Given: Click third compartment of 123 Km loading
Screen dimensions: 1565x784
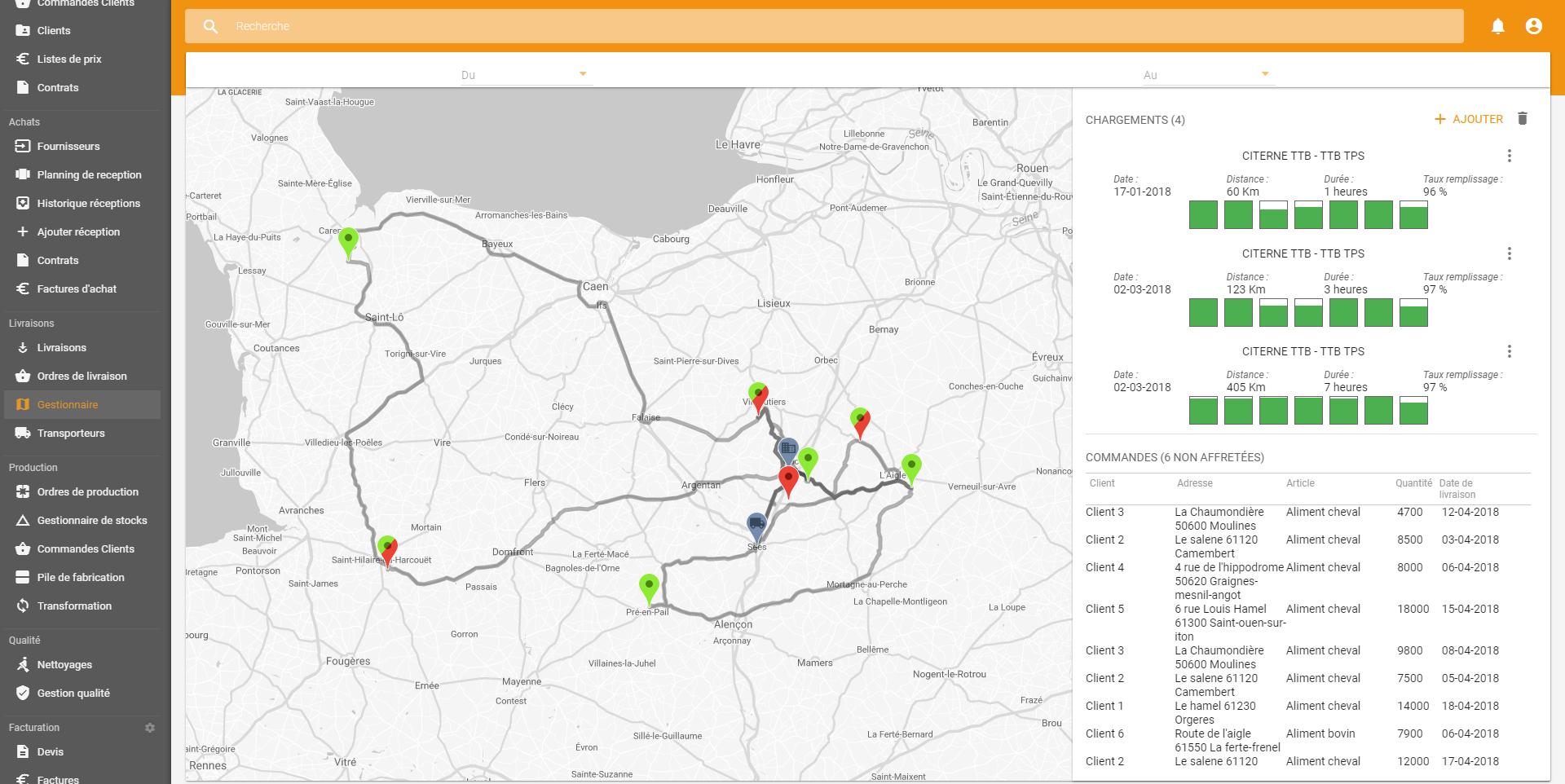Looking at the screenshot, I should 1273,313.
